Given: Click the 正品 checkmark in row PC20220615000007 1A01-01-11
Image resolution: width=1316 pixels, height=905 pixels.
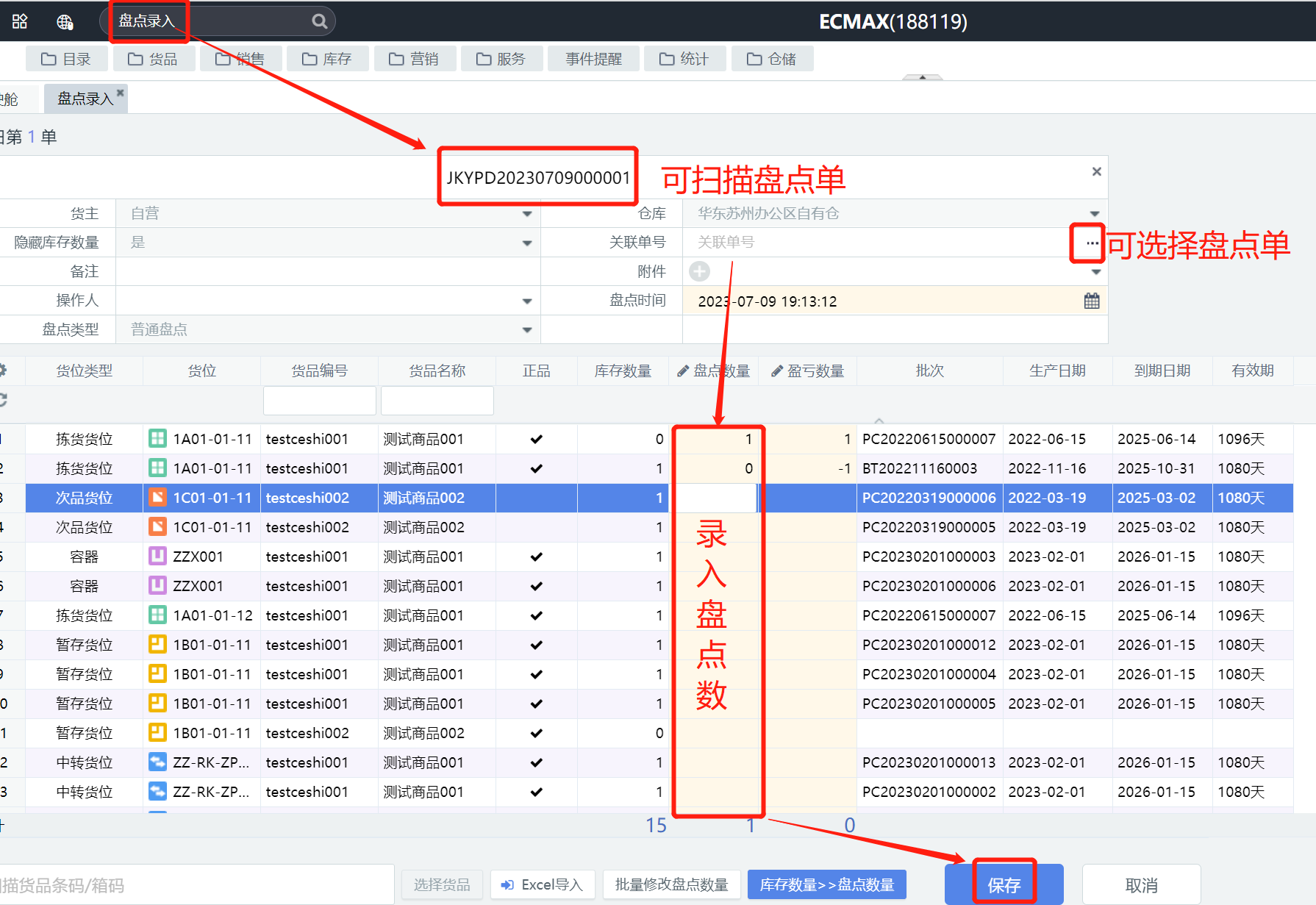Looking at the screenshot, I should pyautogui.click(x=537, y=439).
